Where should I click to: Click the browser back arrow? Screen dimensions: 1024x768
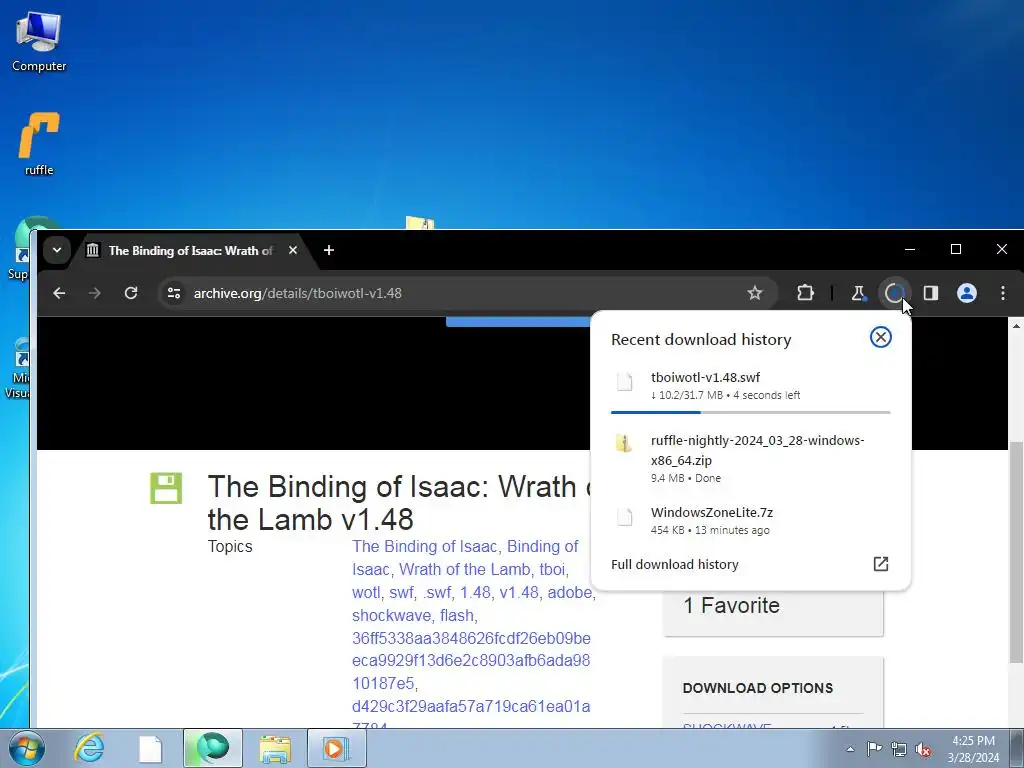[x=59, y=293]
